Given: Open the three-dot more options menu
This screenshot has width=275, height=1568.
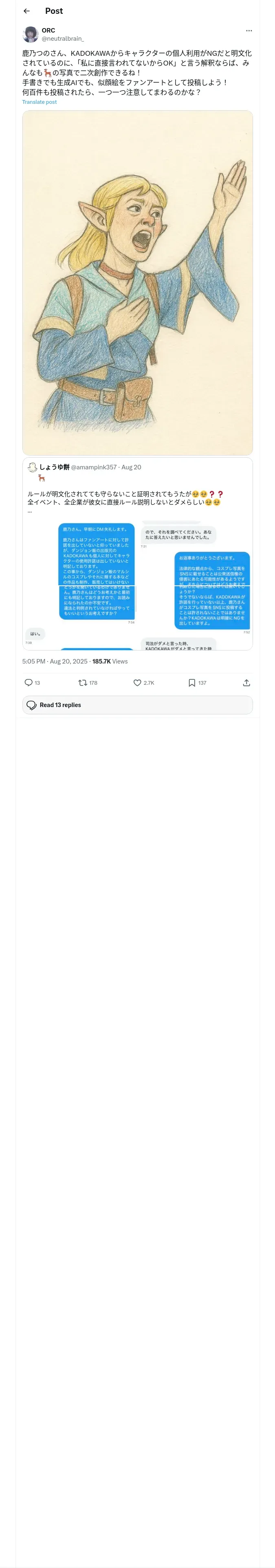Looking at the screenshot, I should pyautogui.click(x=249, y=31).
